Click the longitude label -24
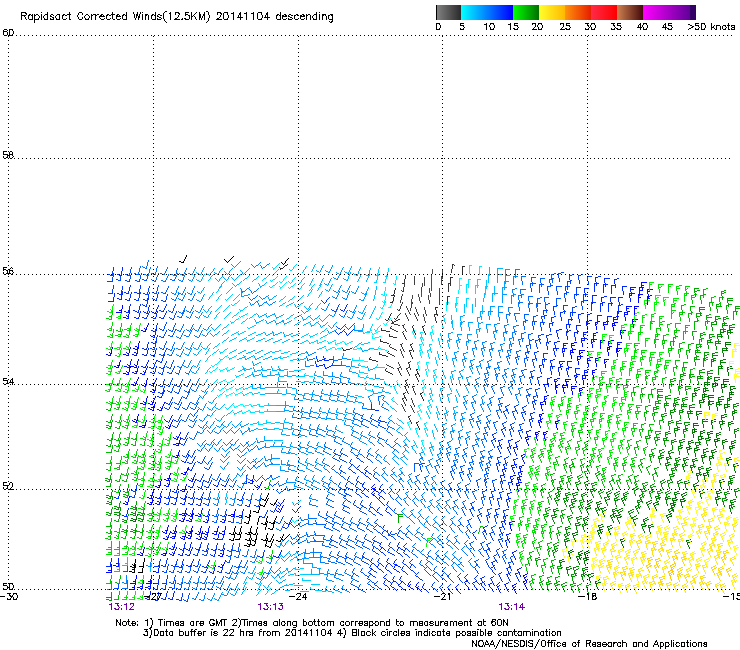This screenshot has height=650, width=740. pyautogui.click(x=298, y=597)
